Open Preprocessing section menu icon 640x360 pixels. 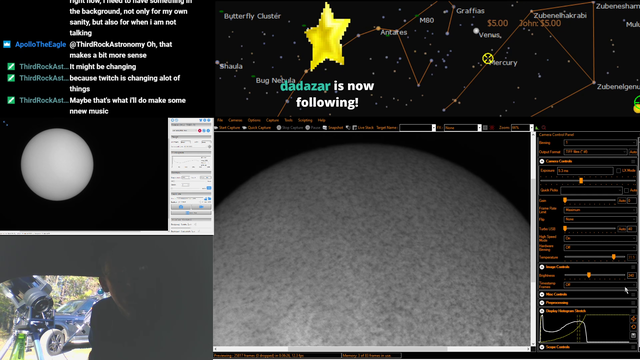pyautogui.click(x=633, y=303)
